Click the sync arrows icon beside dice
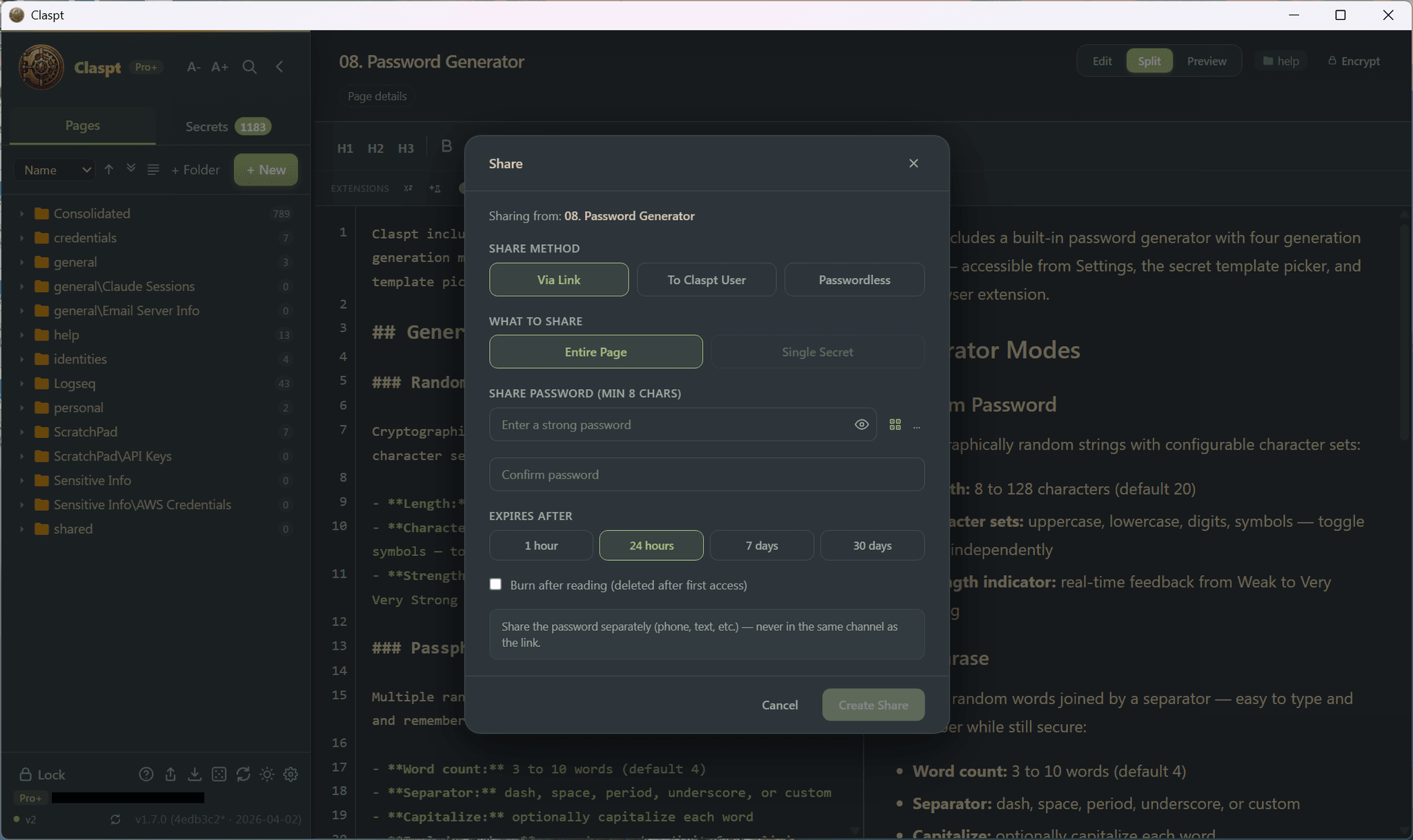1413x840 pixels. pyautogui.click(x=243, y=774)
